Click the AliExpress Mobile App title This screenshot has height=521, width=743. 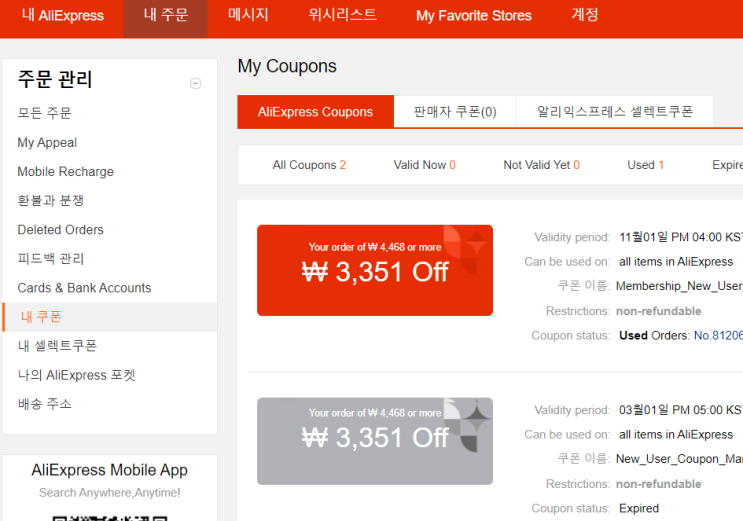tap(109, 470)
